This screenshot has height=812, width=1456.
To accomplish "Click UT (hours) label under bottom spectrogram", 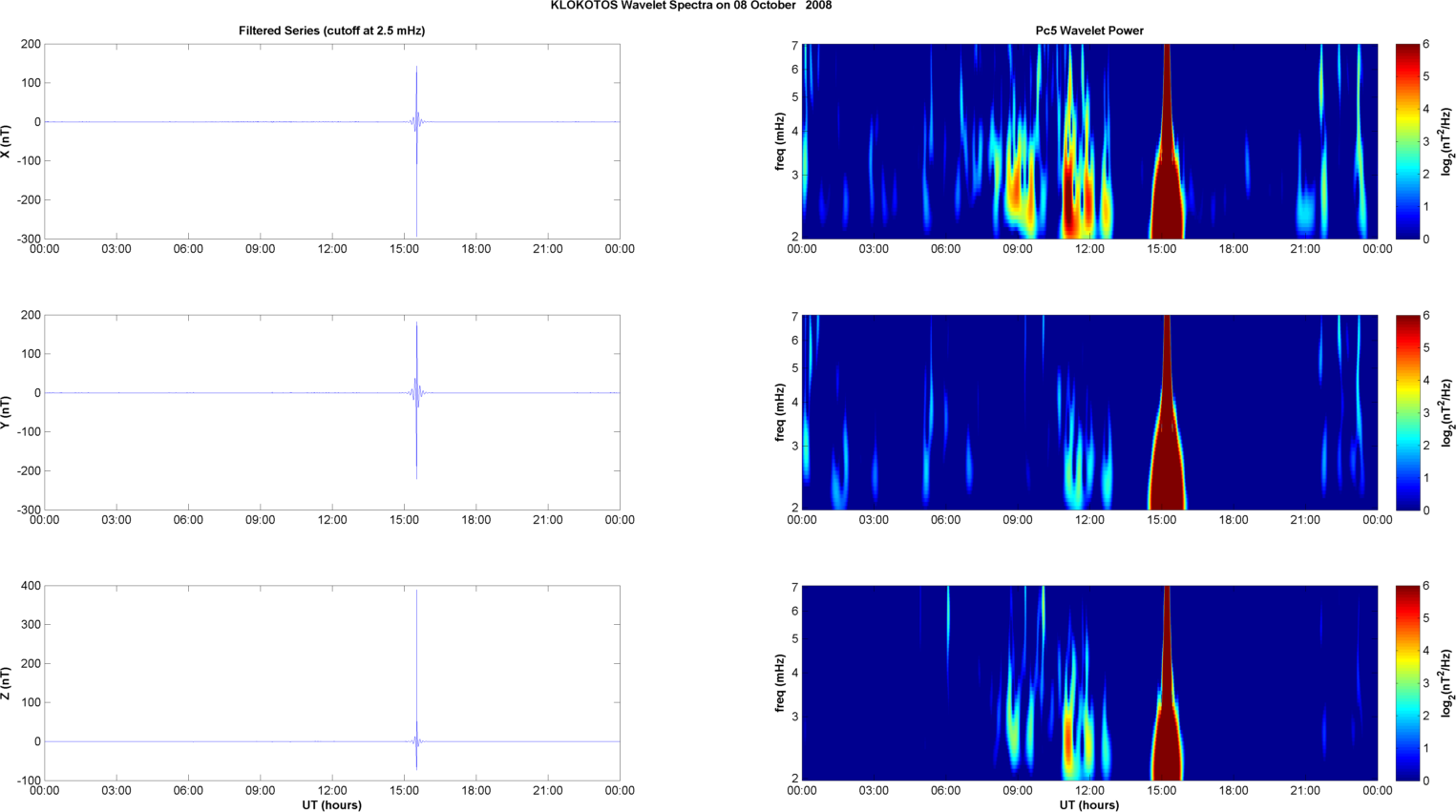I will point(1088,805).
